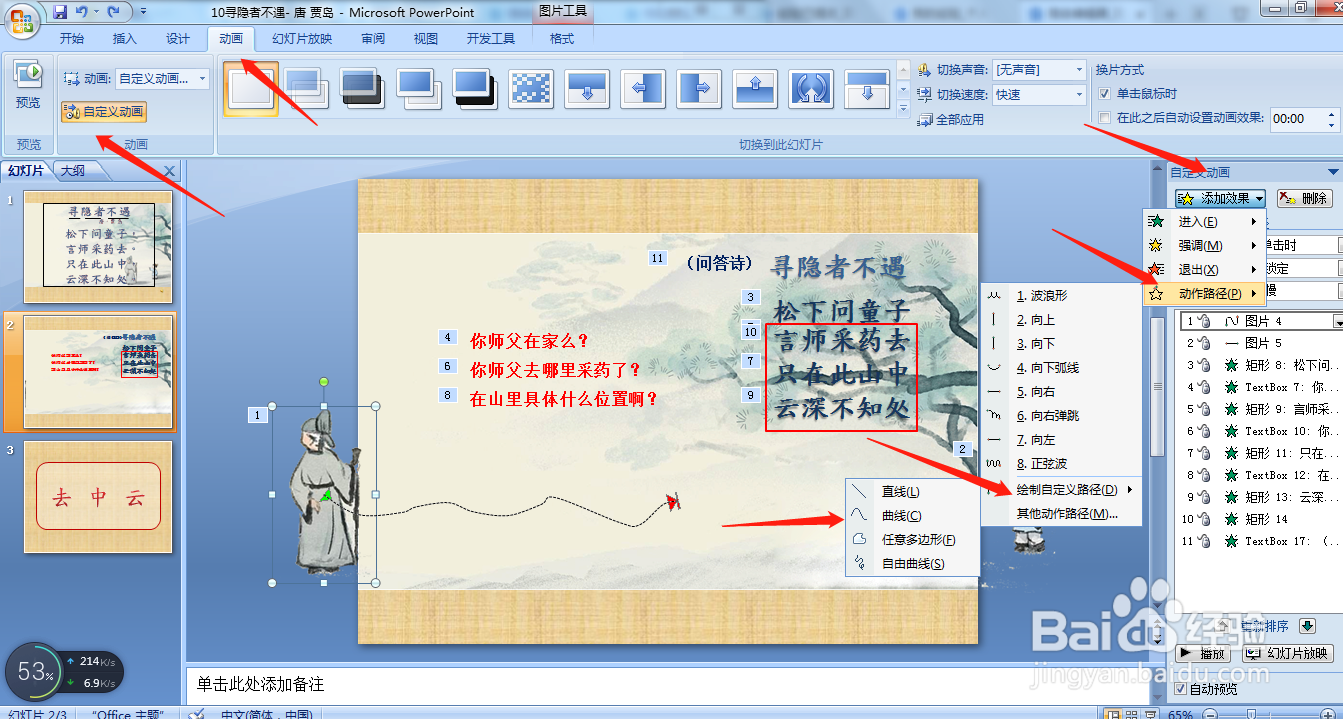Click the Redo icon in quick access toolbar
This screenshot has height=719, width=1343.
pyautogui.click(x=113, y=12)
